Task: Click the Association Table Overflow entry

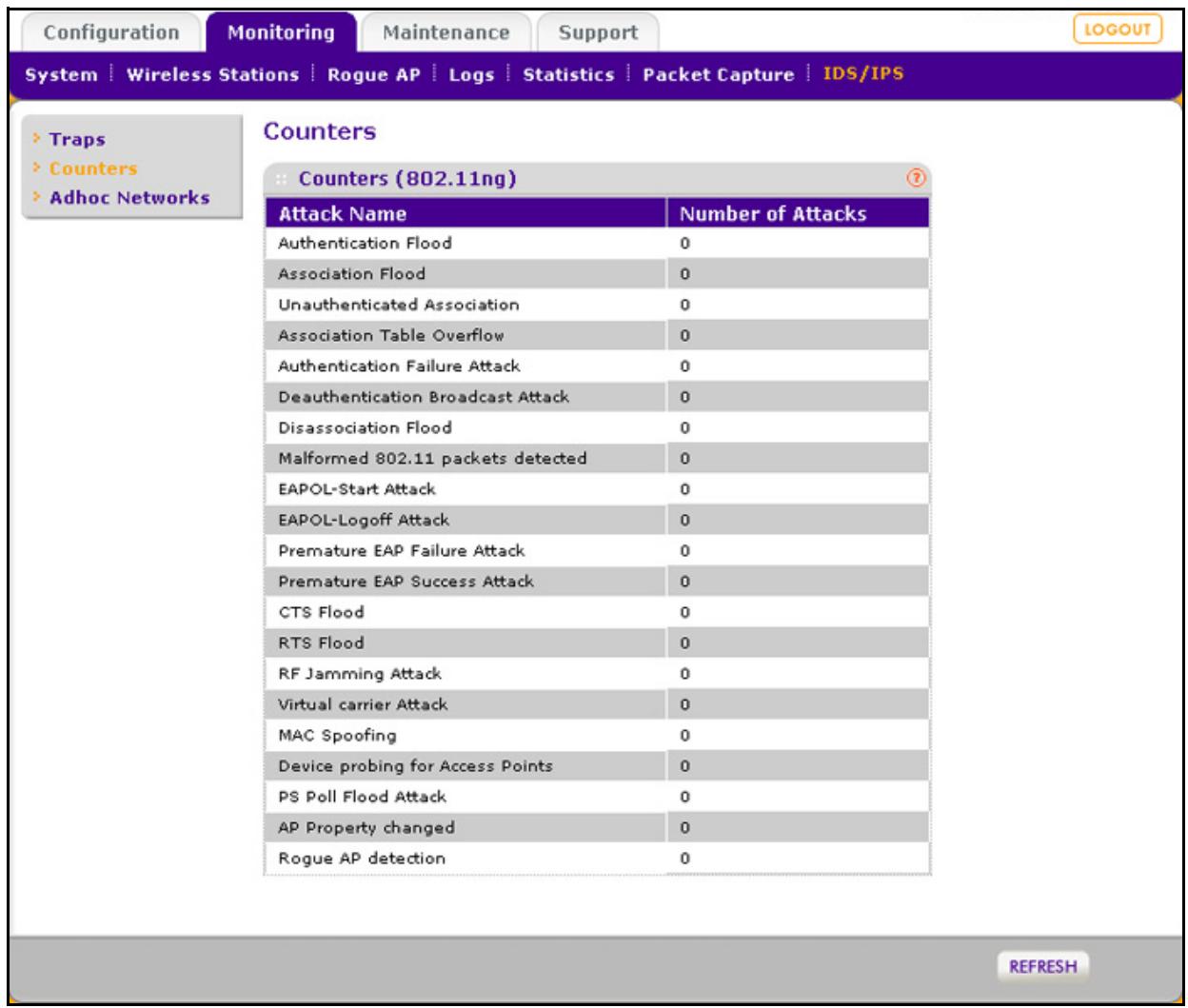Action: pyautogui.click(x=391, y=335)
